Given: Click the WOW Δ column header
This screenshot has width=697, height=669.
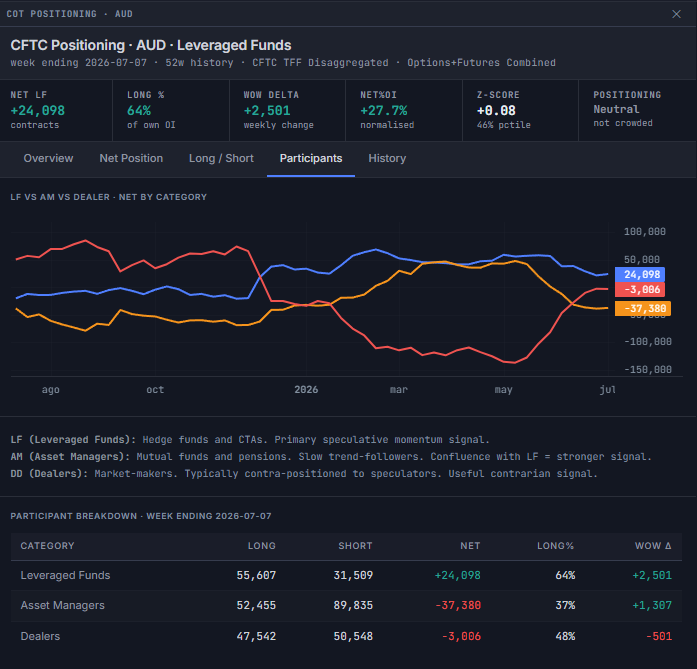Looking at the screenshot, I should [653, 545].
